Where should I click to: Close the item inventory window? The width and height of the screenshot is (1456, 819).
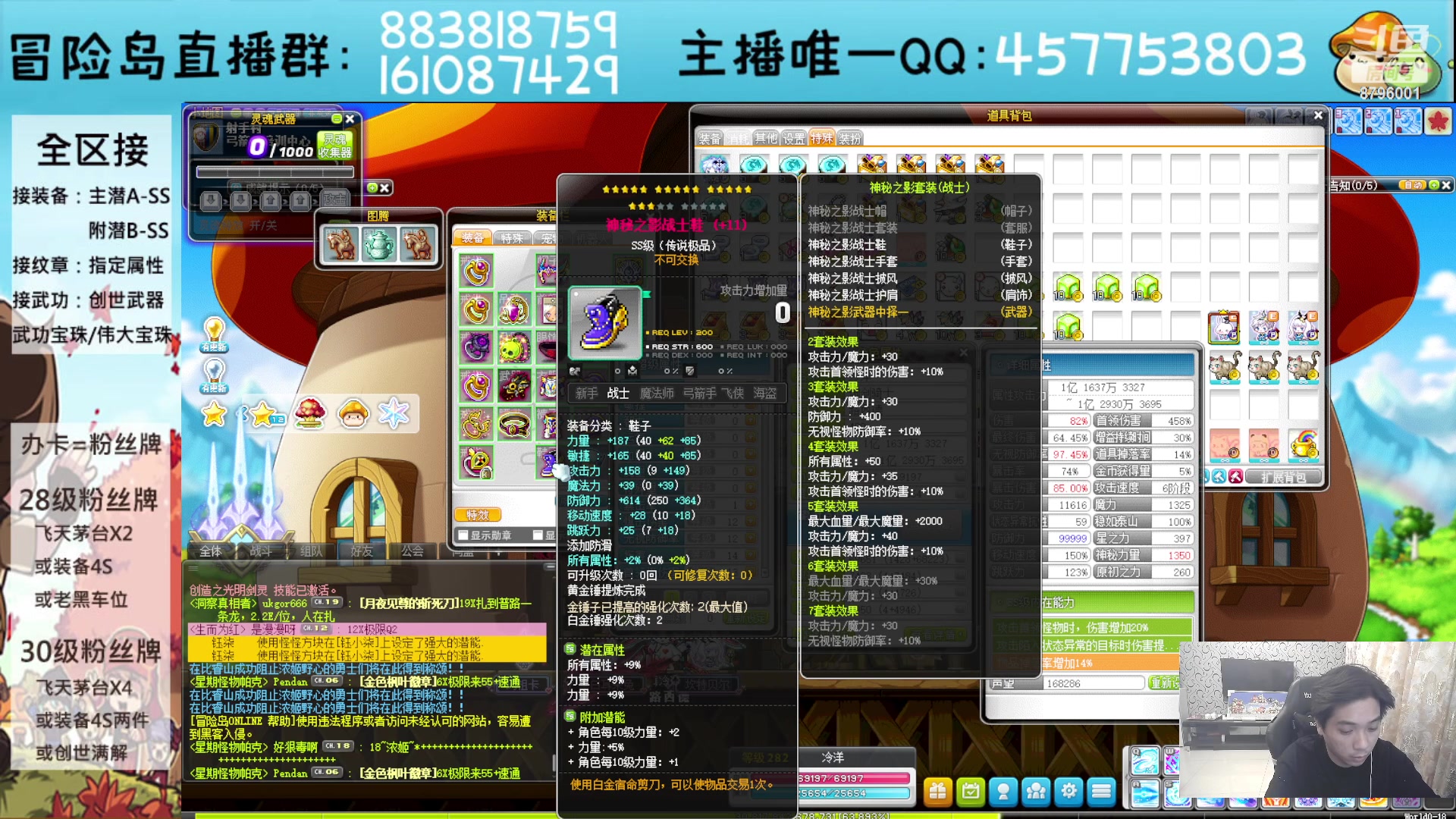[x=1318, y=115]
